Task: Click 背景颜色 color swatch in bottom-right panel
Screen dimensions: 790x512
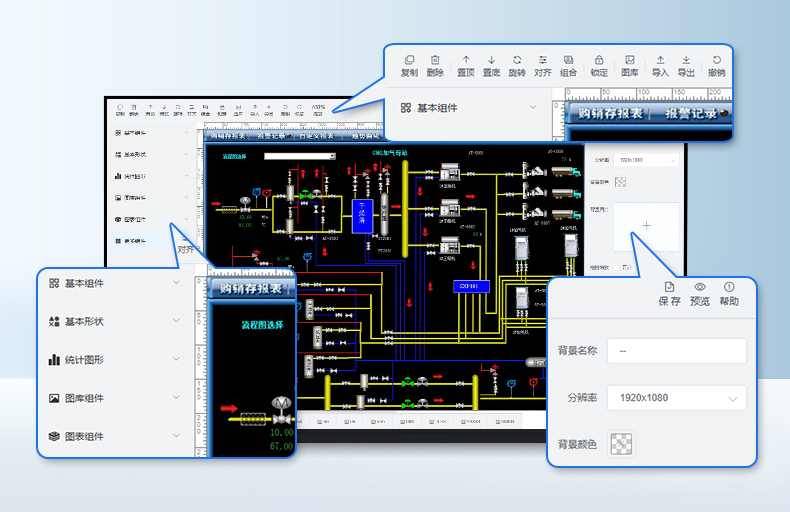Action: tap(621, 443)
